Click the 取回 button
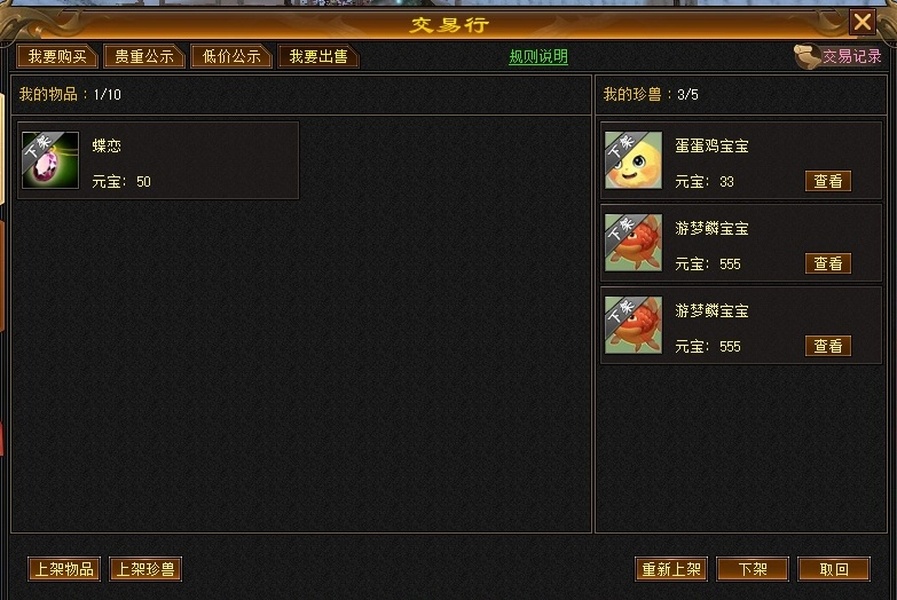 pos(834,569)
